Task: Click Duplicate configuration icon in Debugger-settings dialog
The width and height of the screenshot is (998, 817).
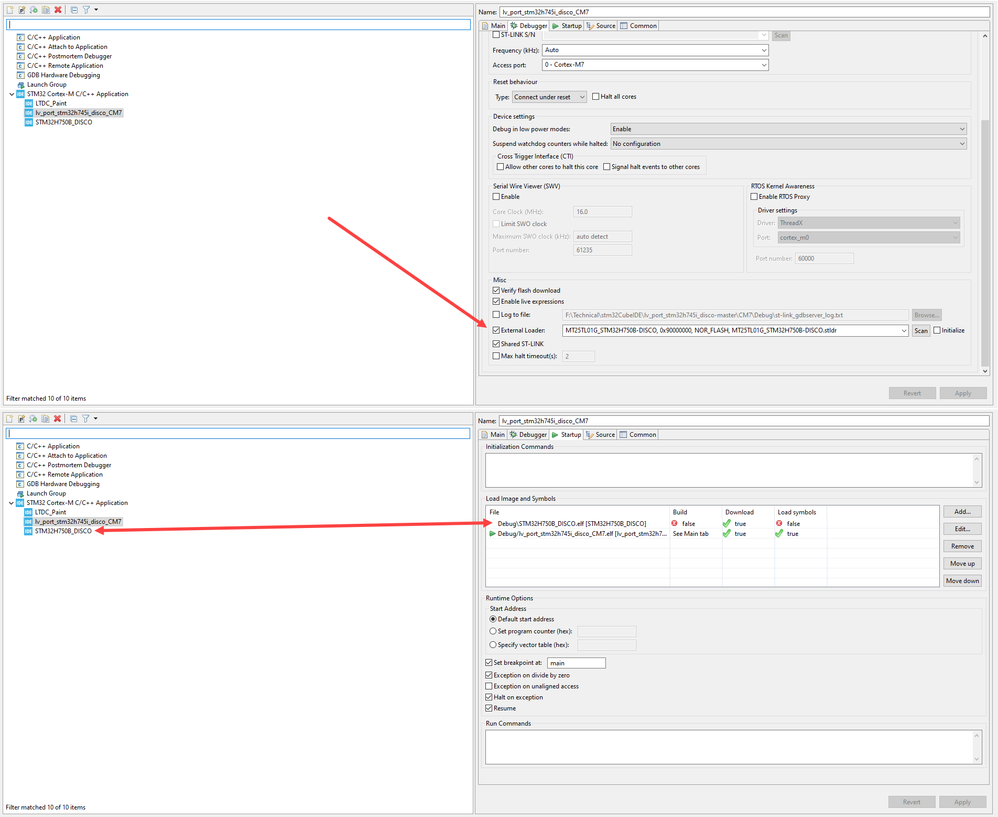Action: click(46, 10)
